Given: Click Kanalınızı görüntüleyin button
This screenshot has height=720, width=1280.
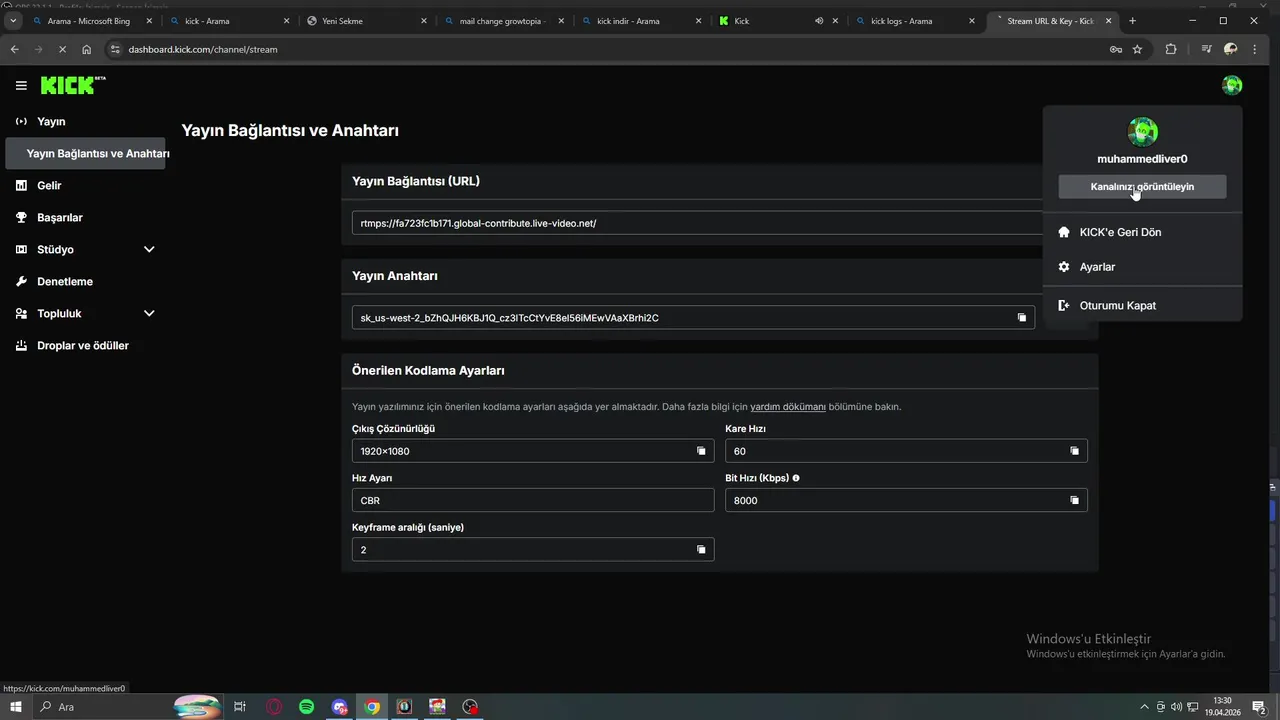Looking at the screenshot, I should (x=1142, y=187).
